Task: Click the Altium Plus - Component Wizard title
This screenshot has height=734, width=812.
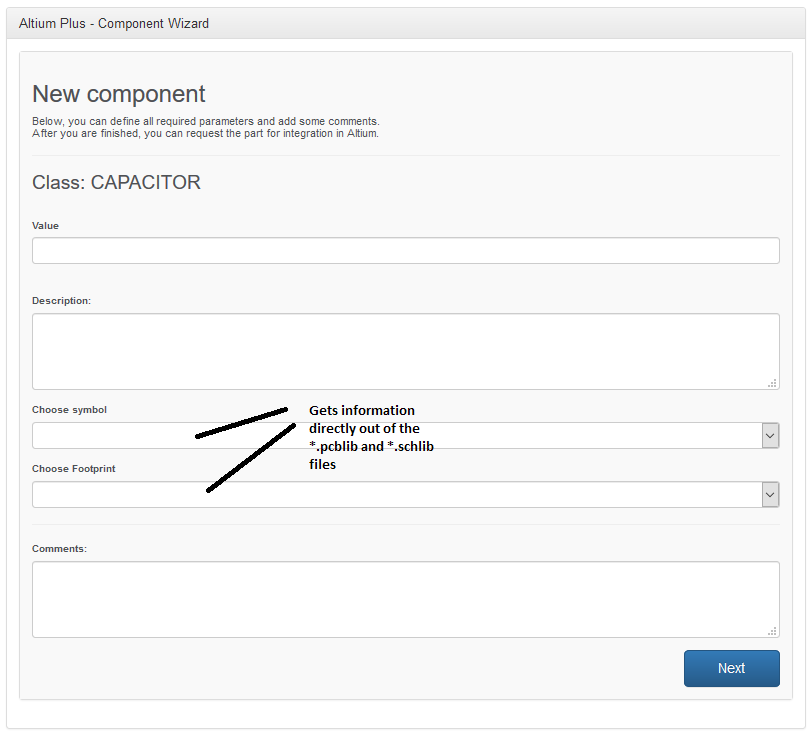Action: tap(114, 24)
